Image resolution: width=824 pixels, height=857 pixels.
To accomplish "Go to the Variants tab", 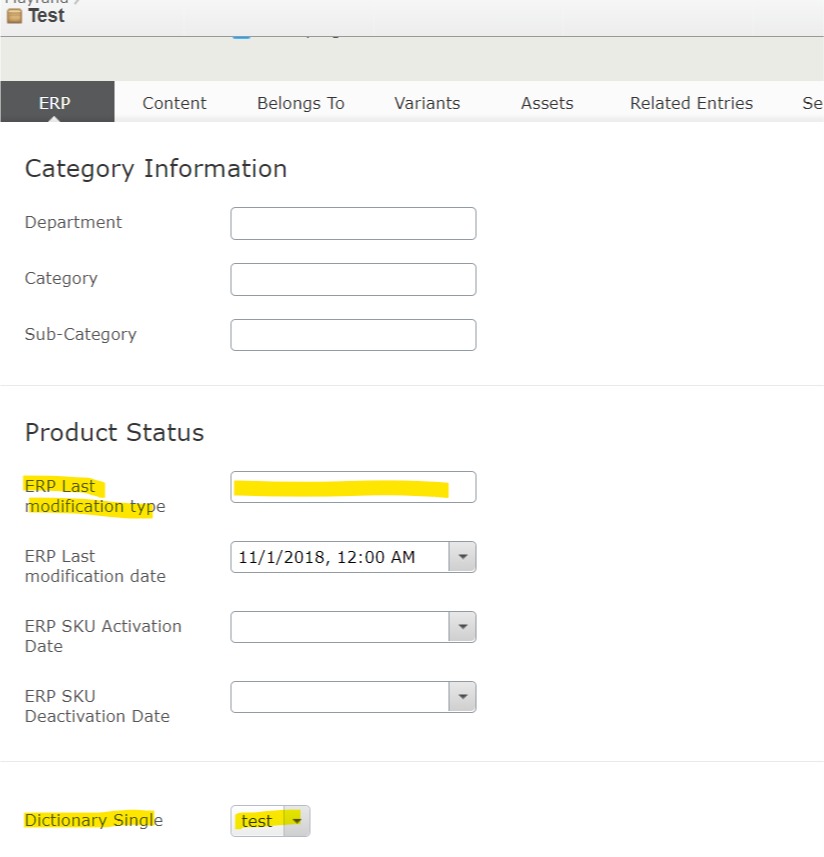I will tap(427, 103).
